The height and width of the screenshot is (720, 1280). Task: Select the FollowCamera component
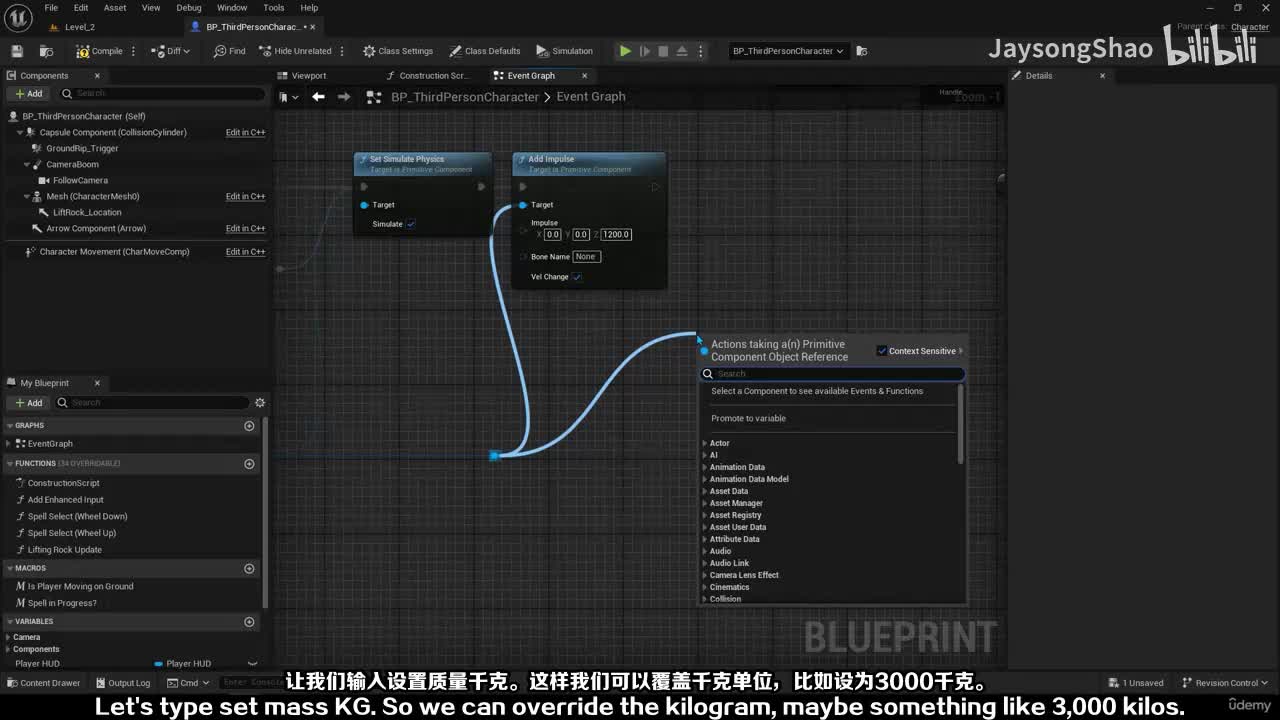coord(80,180)
